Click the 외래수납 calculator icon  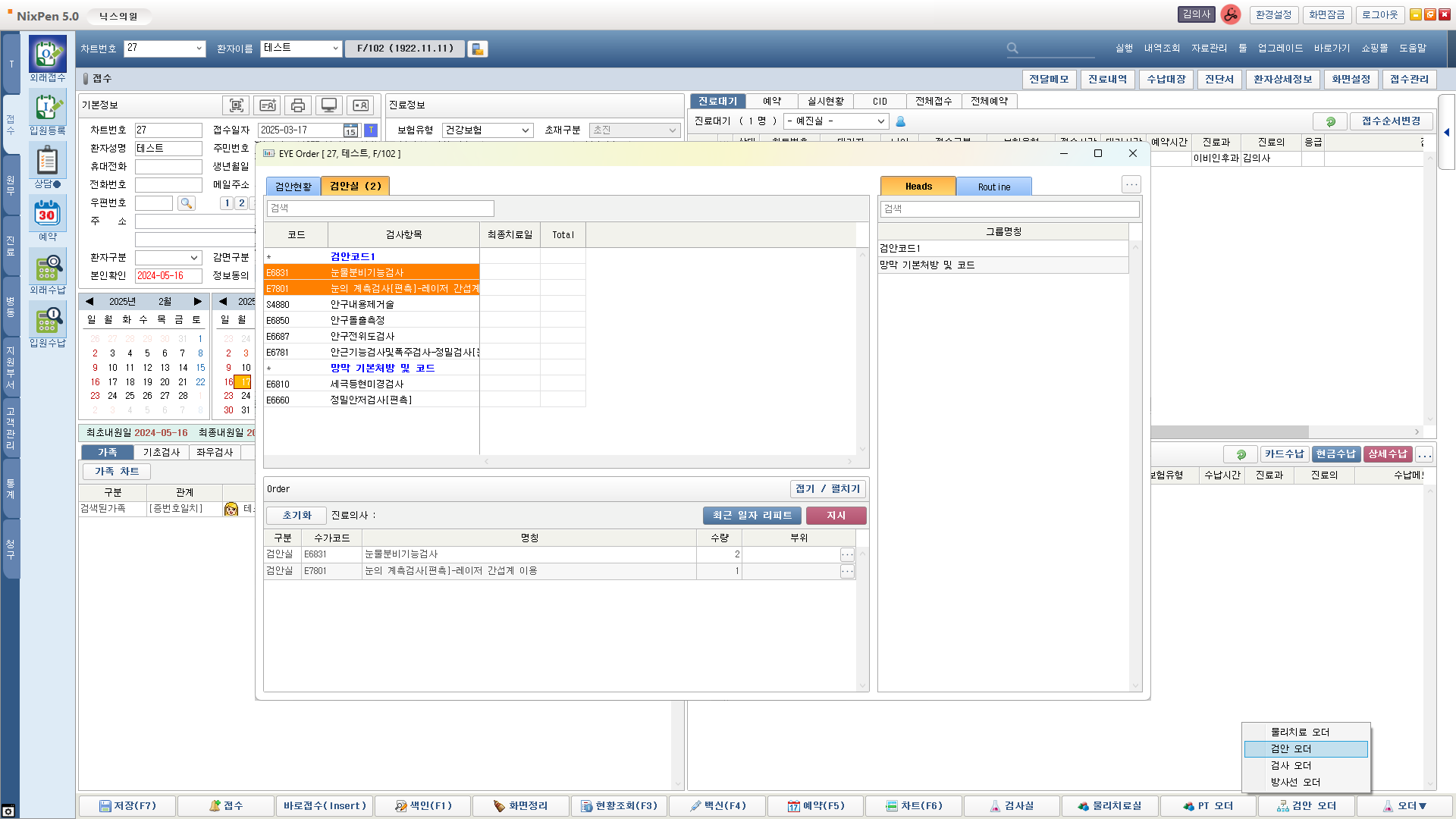(47, 267)
